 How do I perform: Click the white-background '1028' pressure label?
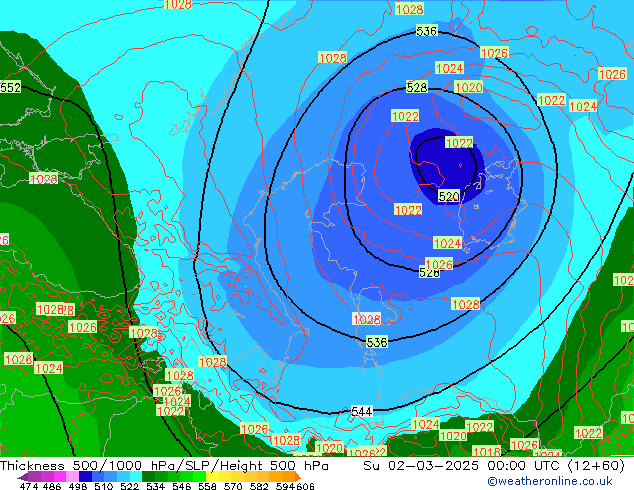pyautogui.click(x=367, y=319)
